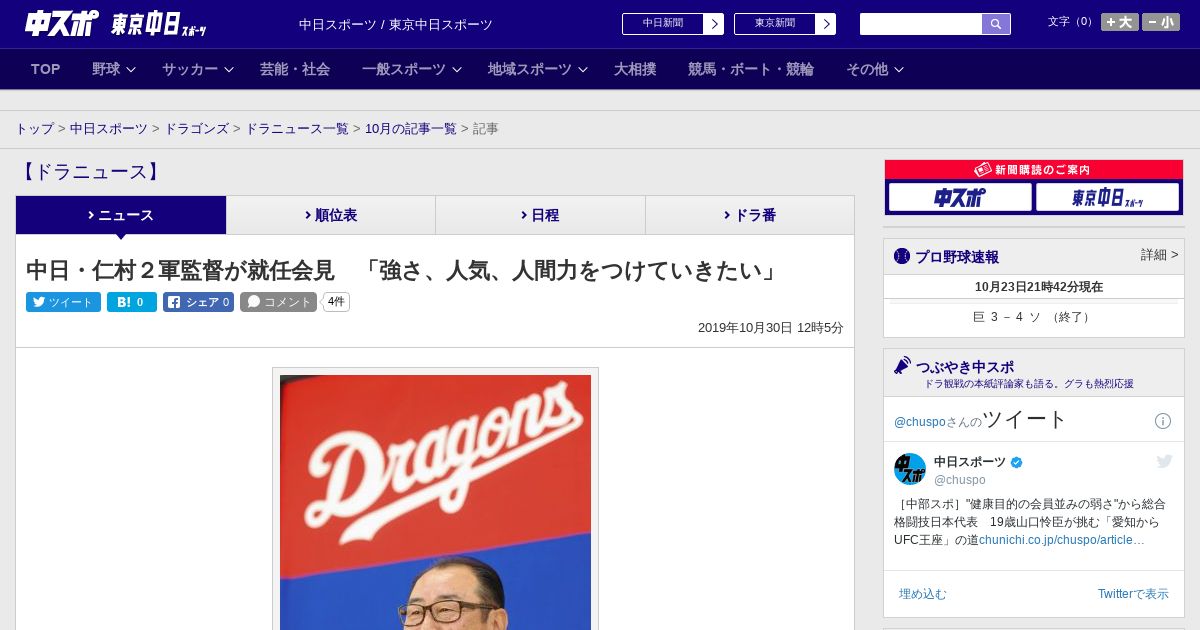1200x630 pixels.
Task: Click the Facebook シェア button
Action: pyautogui.click(x=198, y=302)
